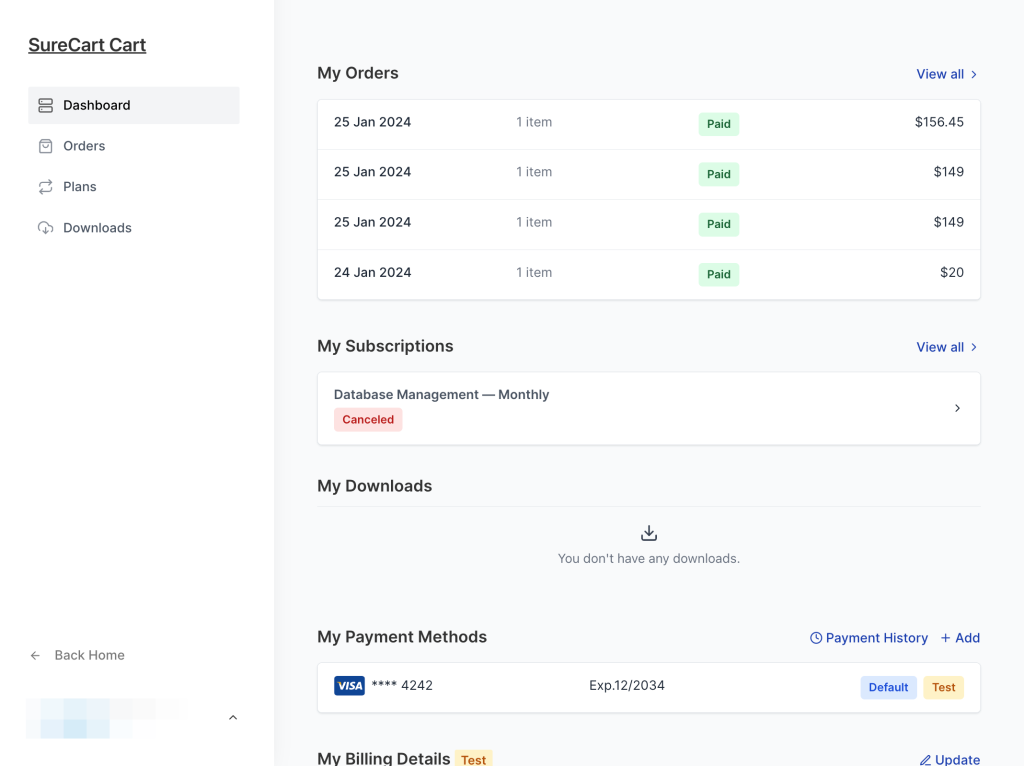Click the Paid badge on the $156.45 order
Image resolution: width=1024 pixels, height=766 pixels.
pyautogui.click(x=718, y=124)
